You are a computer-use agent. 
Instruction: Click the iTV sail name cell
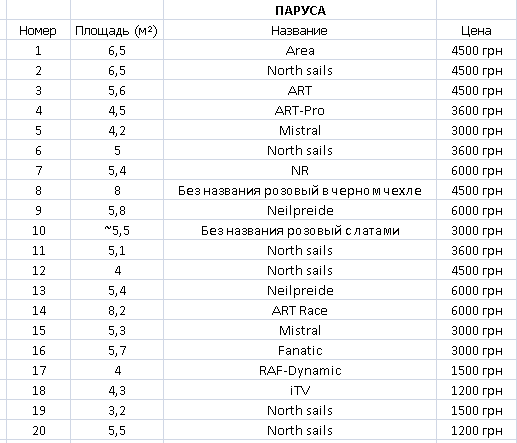coord(300,390)
